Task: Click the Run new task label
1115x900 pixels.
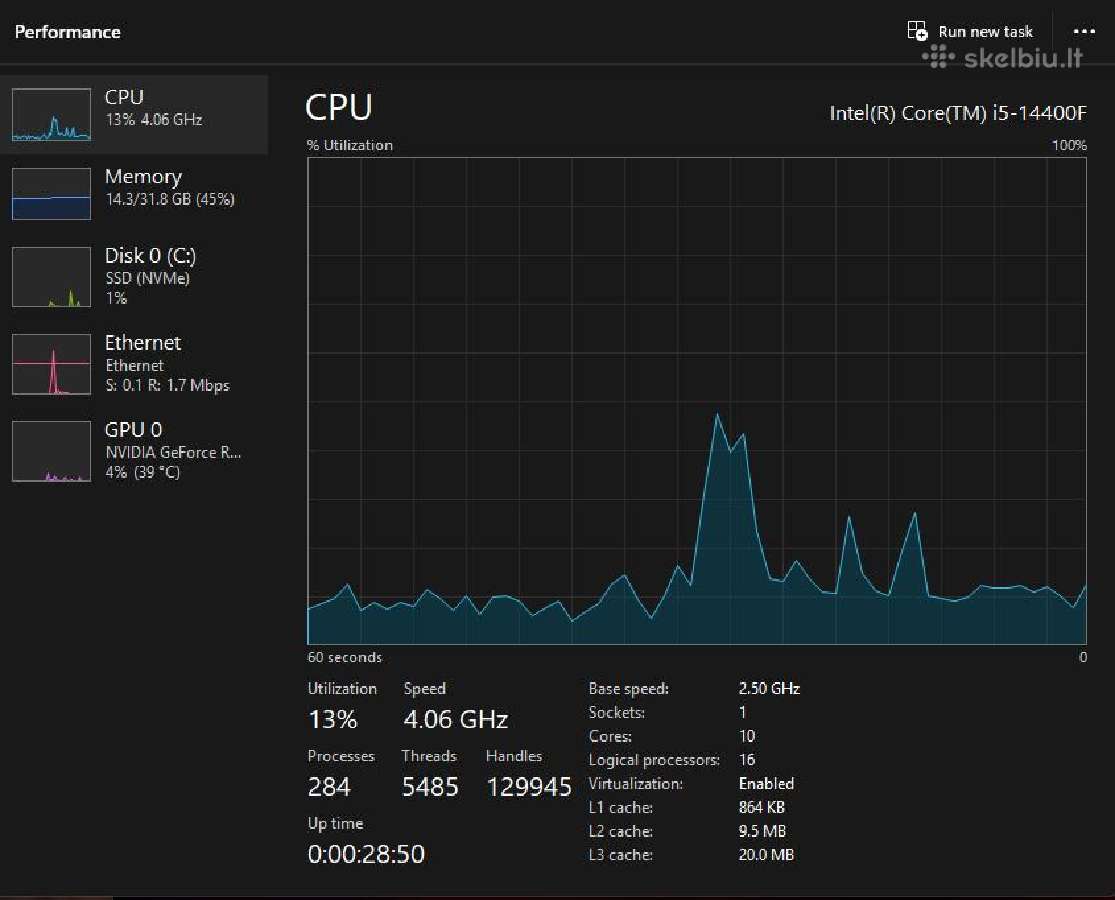Action: click(x=986, y=31)
